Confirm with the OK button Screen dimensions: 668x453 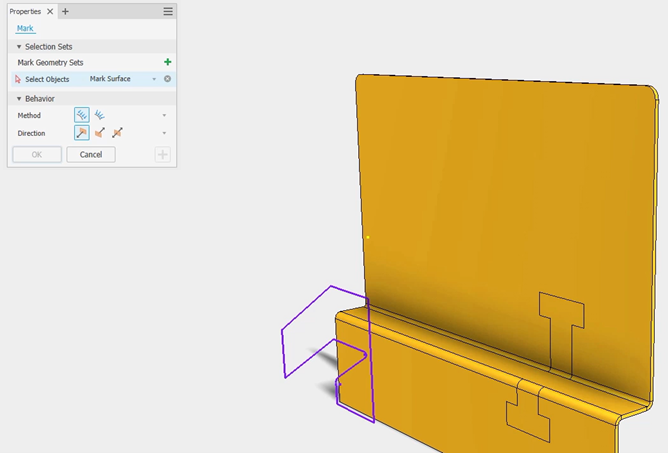[x=37, y=154]
